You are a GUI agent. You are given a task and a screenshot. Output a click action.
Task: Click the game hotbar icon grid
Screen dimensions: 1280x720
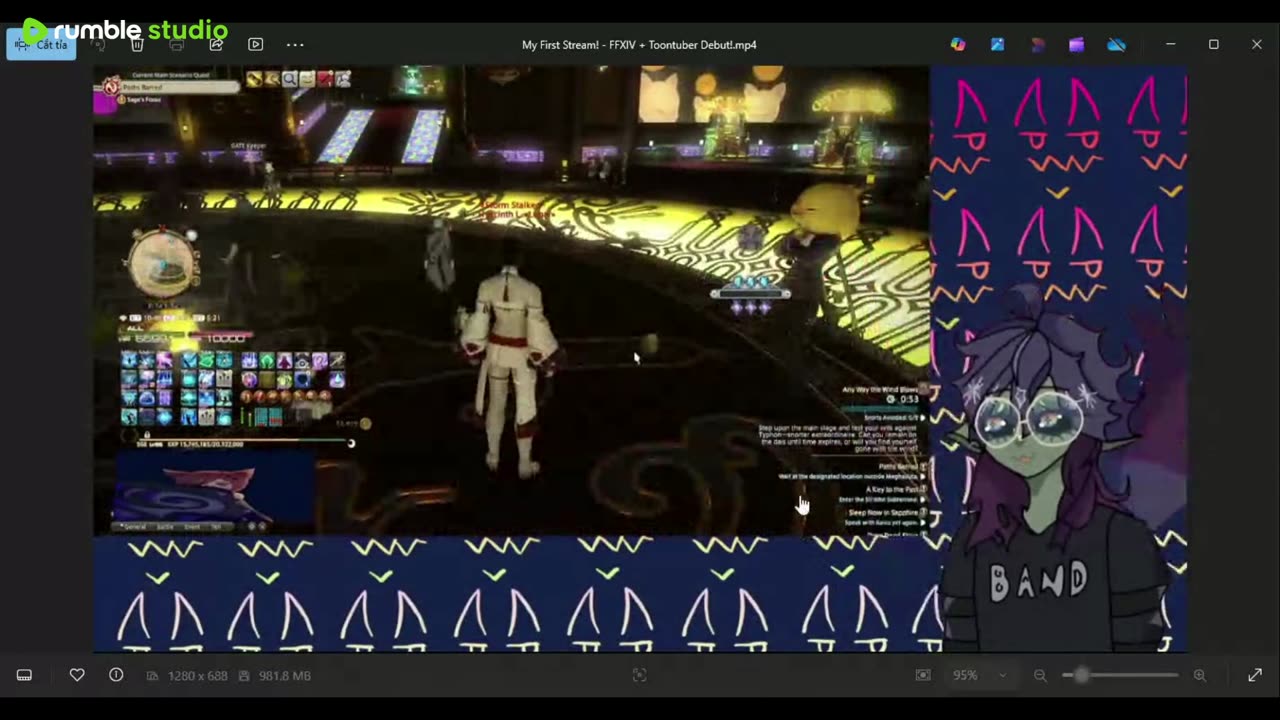[x=232, y=388]
